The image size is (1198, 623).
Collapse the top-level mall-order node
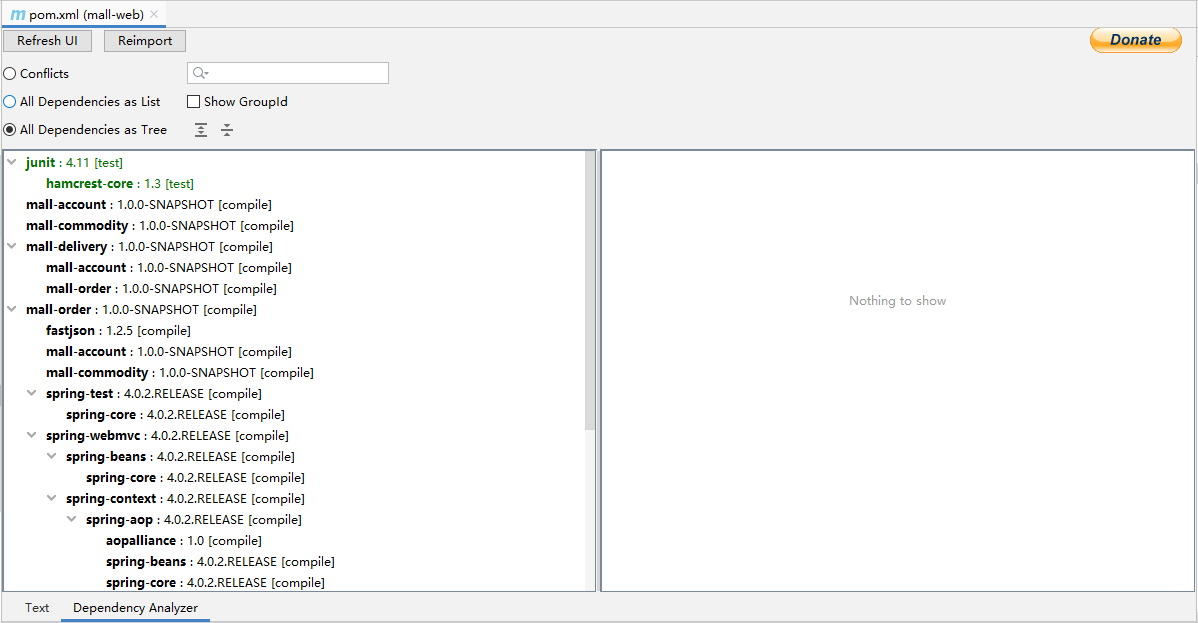point(12,309)
